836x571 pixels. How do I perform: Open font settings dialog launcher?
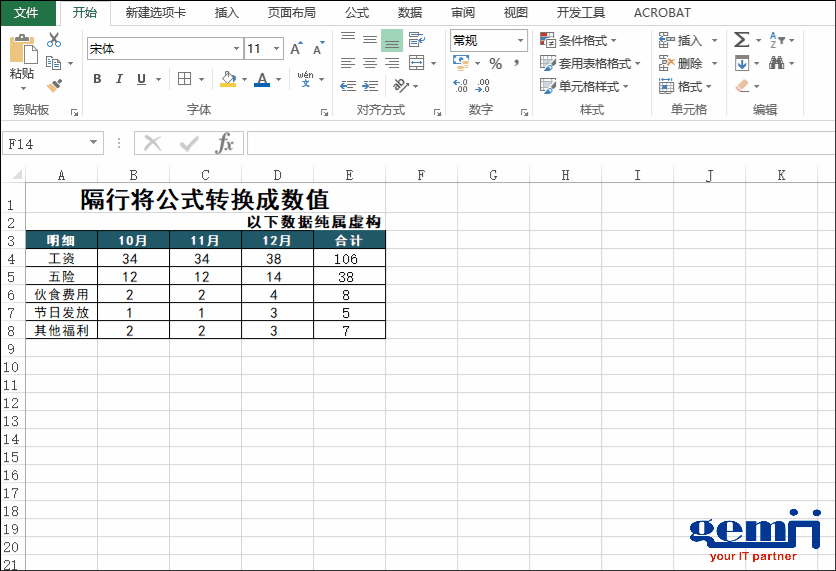pyautogui.click(x=324, y=112)
